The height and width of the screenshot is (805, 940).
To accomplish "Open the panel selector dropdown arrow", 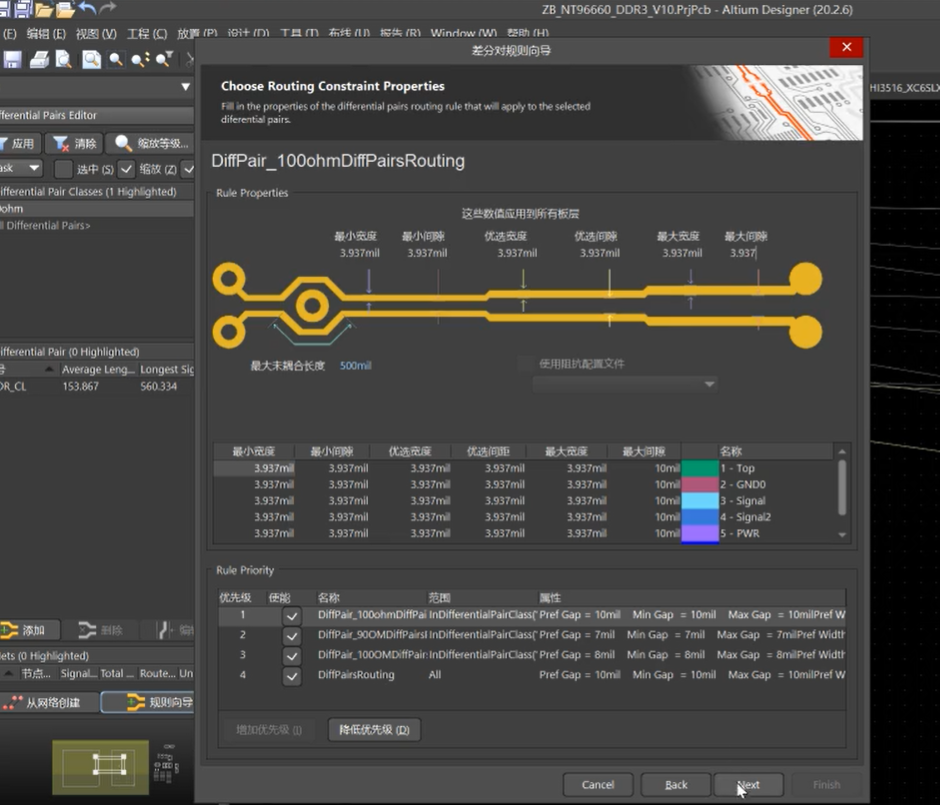I will pos(185,87).
